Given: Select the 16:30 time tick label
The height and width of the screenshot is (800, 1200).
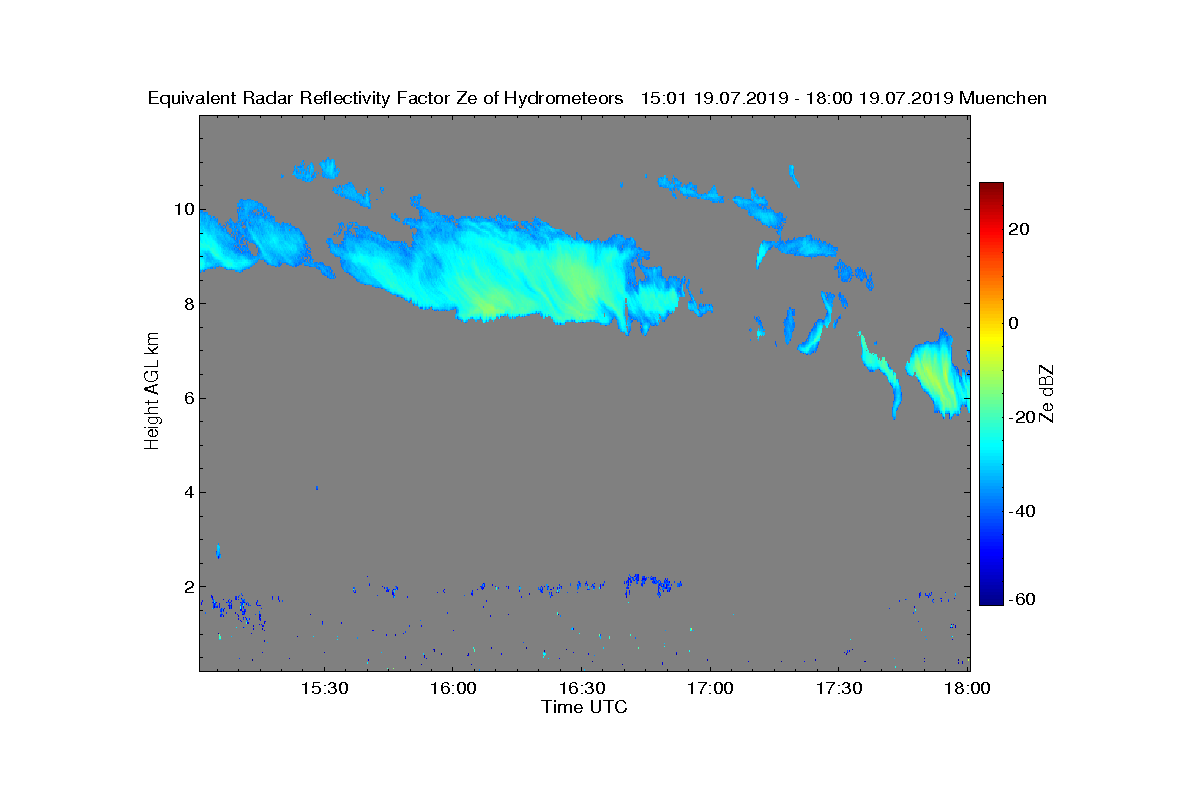Looking at the screenshot, I should (581, 689).
